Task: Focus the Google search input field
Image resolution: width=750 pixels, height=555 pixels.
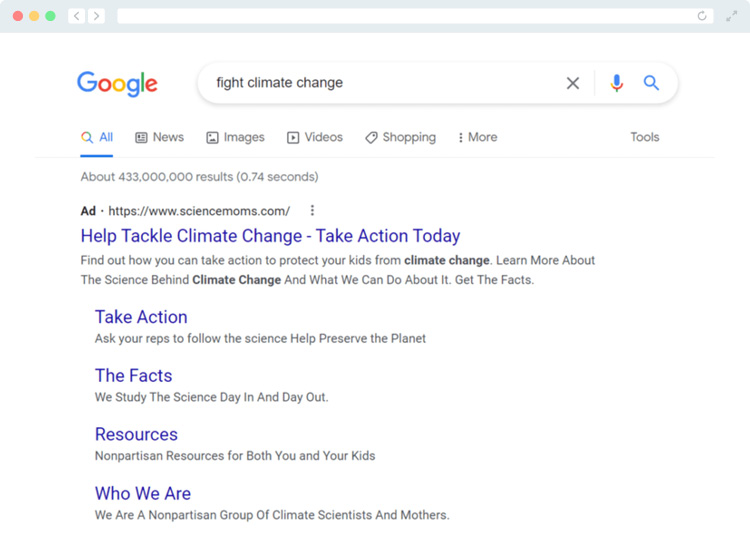Action: [383, 83]
